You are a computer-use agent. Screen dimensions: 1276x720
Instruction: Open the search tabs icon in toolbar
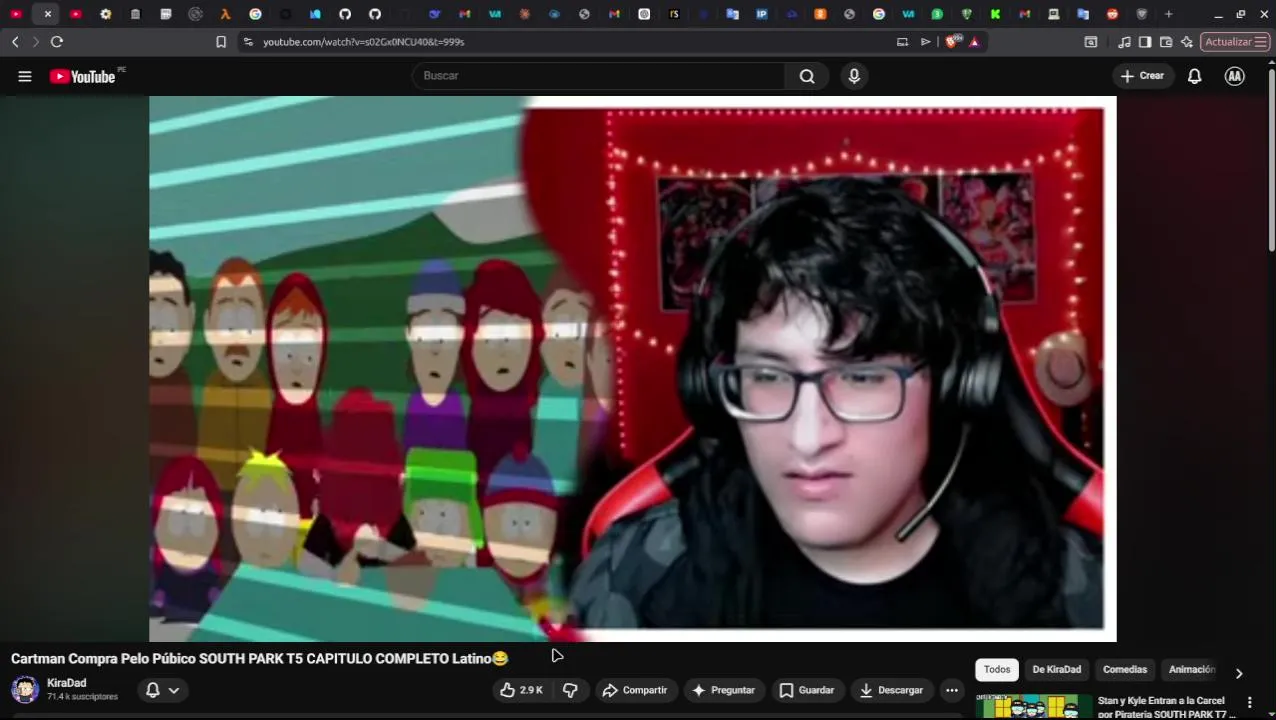click(1091, 42)
